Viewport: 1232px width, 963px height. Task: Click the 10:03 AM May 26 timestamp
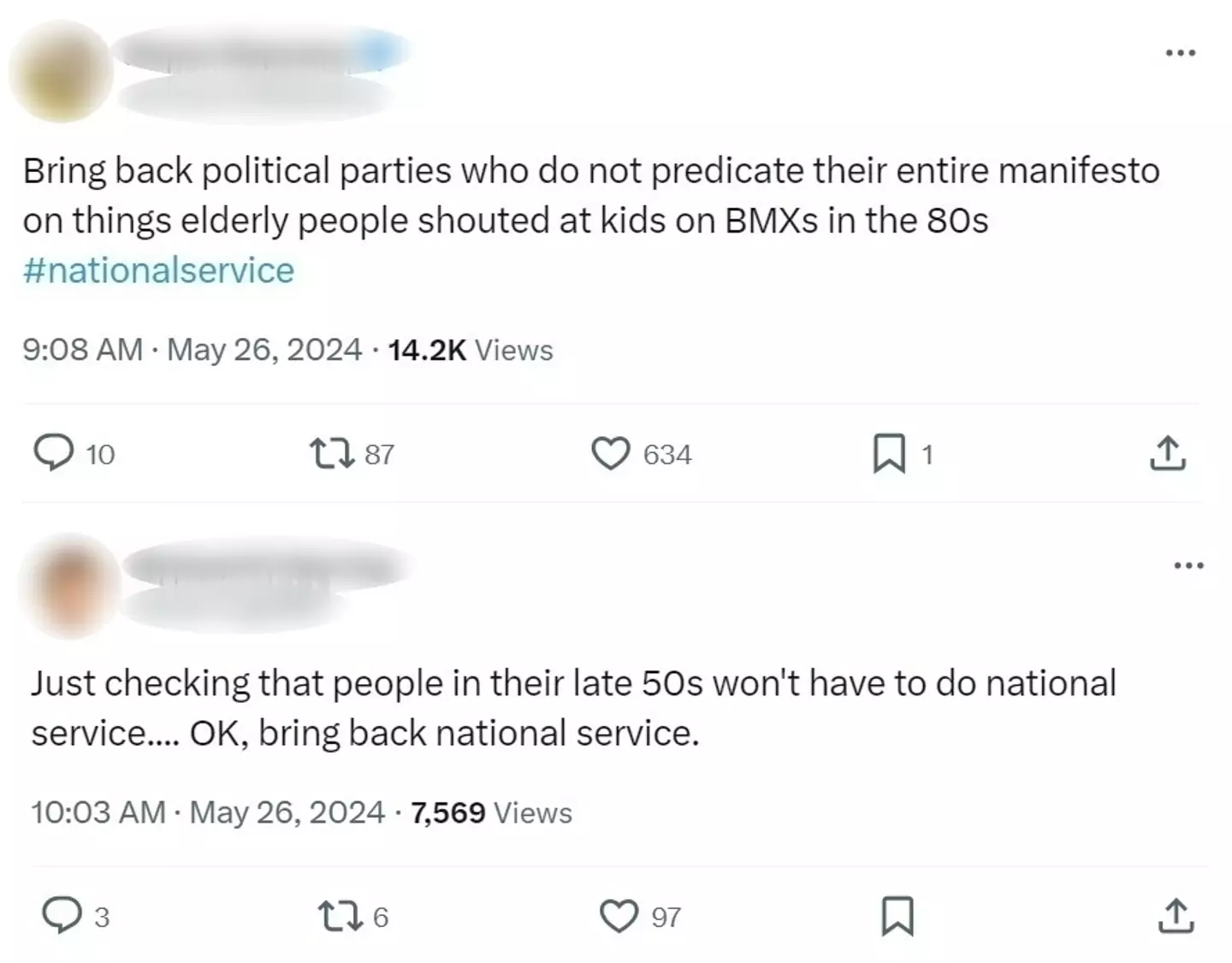(208, 812)
